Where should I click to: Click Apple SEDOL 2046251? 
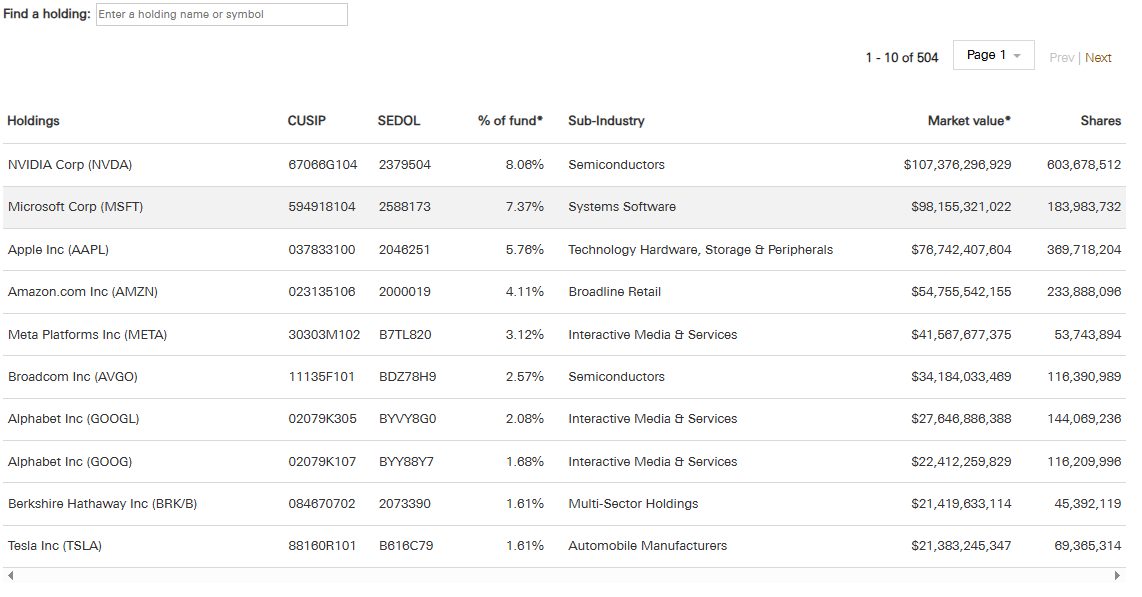pyautogui.click(x=404, y=250)
